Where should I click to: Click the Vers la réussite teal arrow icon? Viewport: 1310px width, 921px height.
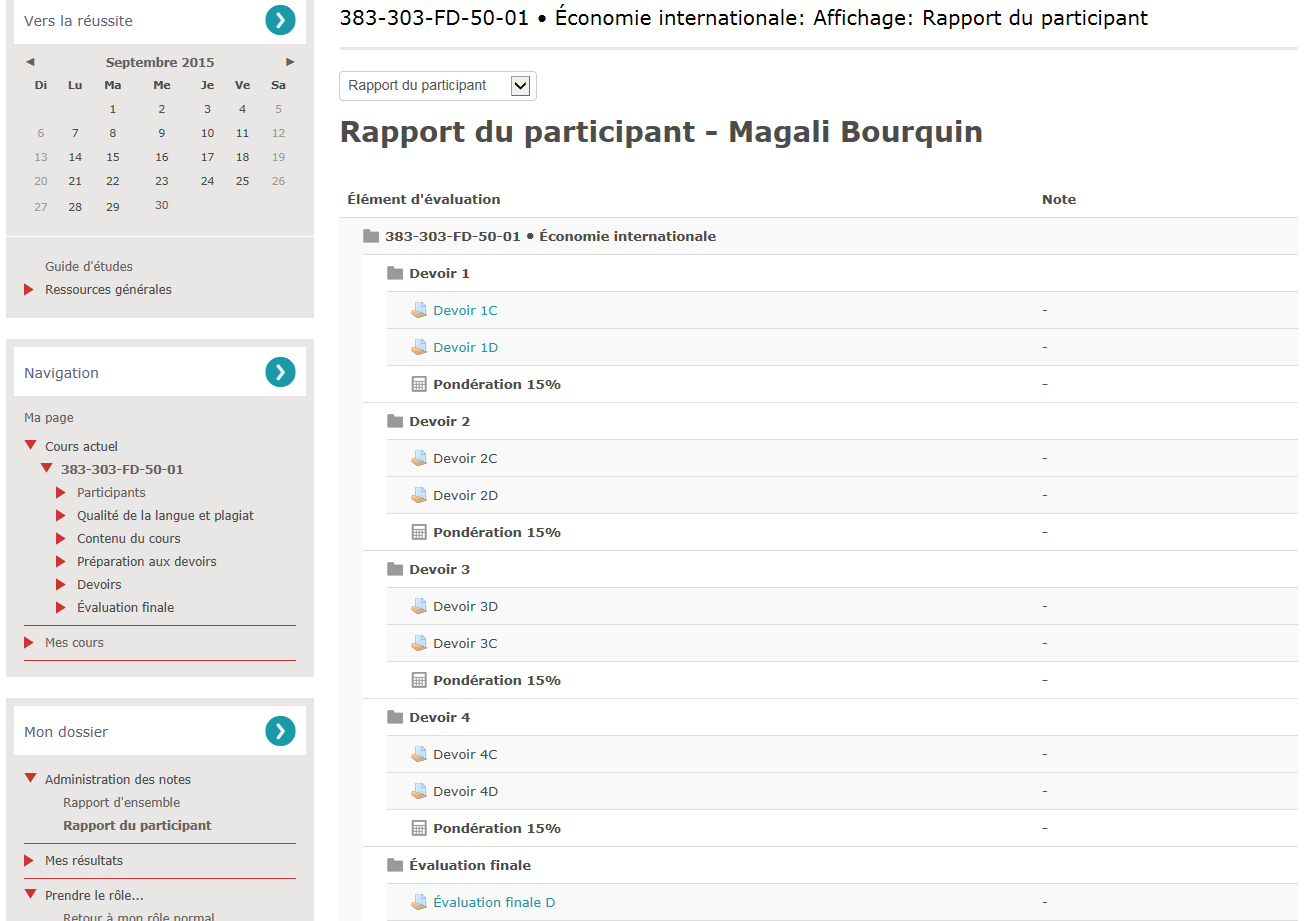(x=280, y=20)
